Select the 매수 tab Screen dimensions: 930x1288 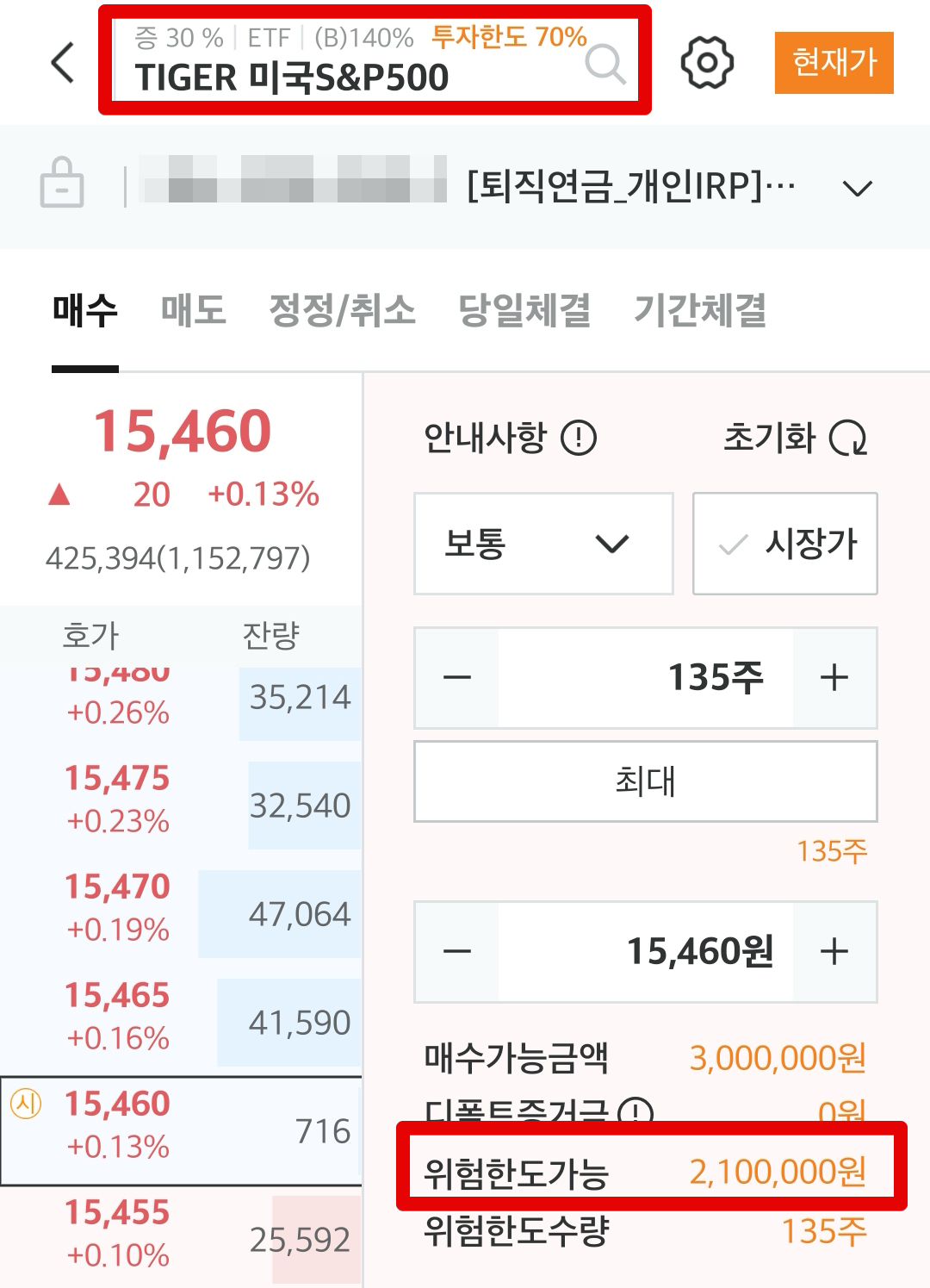pyautogui.click(x=84, y=310)
